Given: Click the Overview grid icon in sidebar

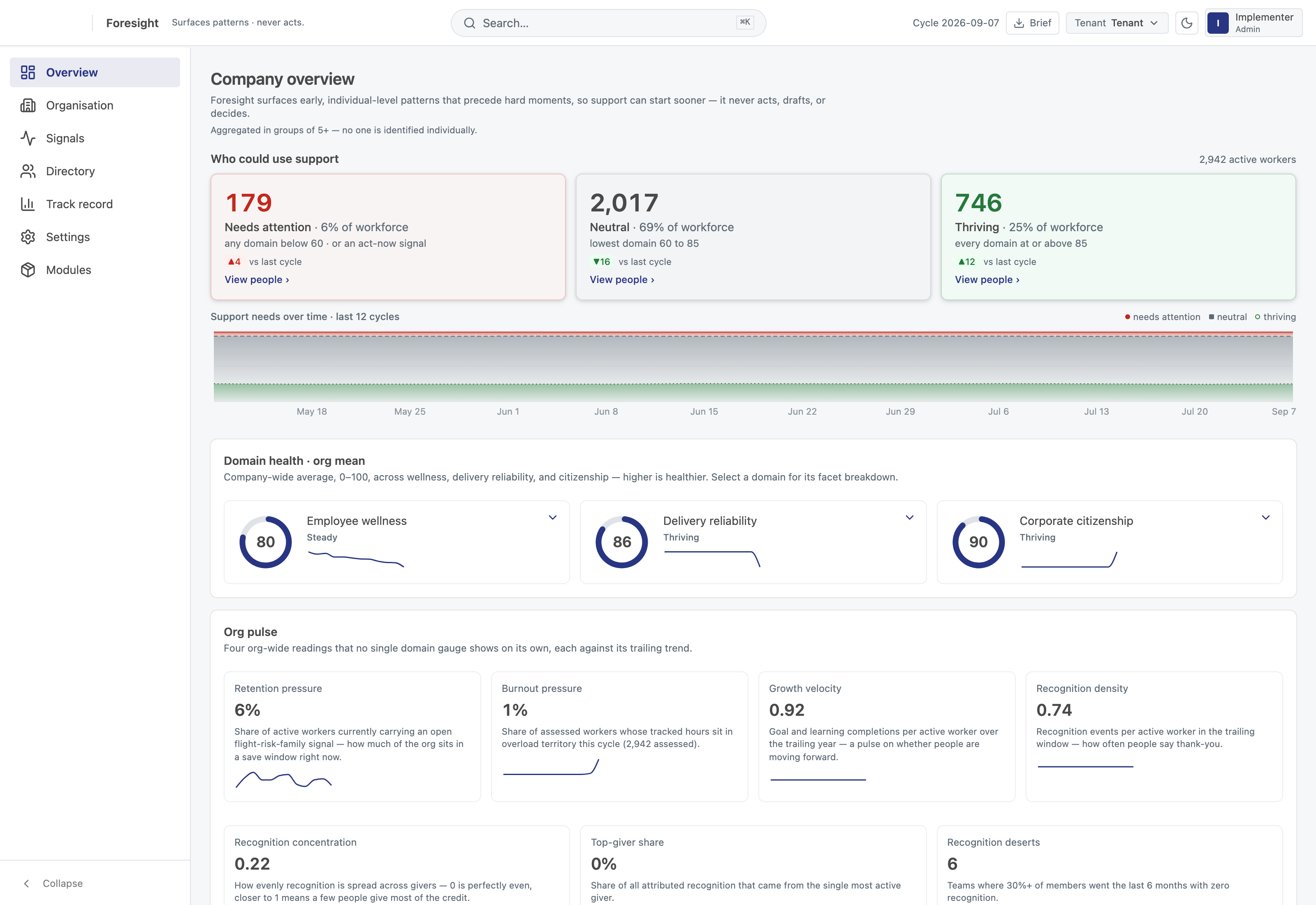Looking at the screenshot, I should click(x=28, y=72).
